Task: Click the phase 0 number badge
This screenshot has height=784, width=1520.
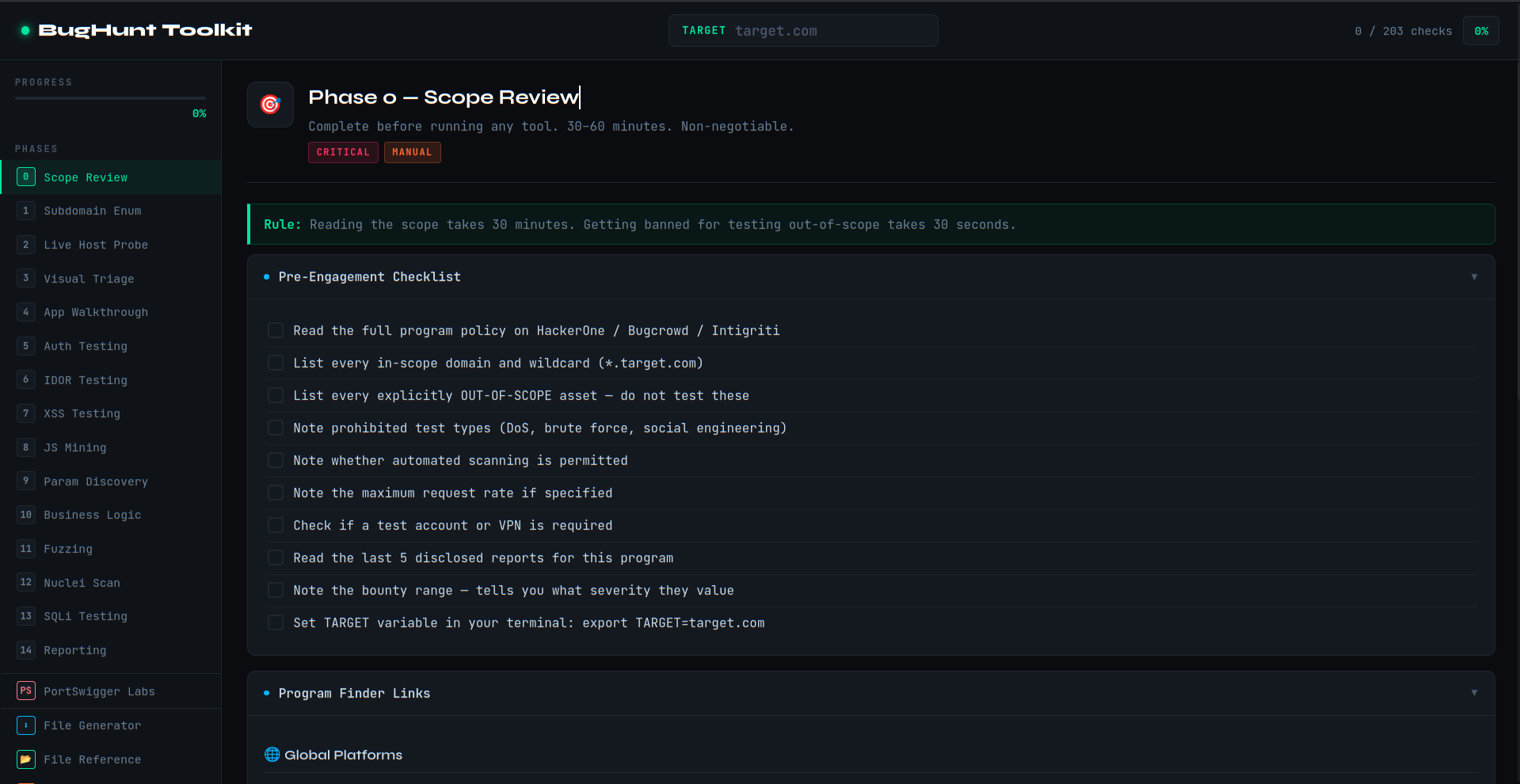Action: click(26, 177)
